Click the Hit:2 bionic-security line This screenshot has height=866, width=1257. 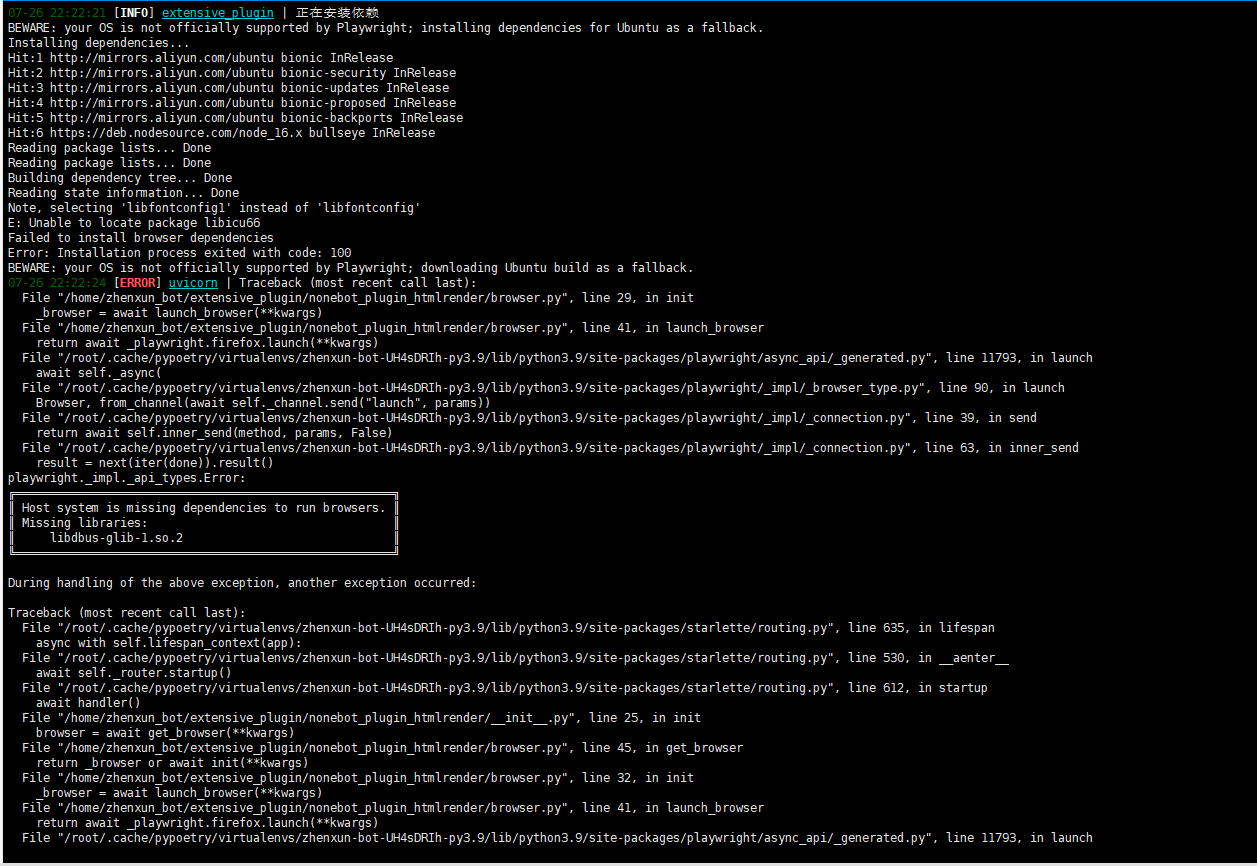pyautogui.click(x=232, y=73)
